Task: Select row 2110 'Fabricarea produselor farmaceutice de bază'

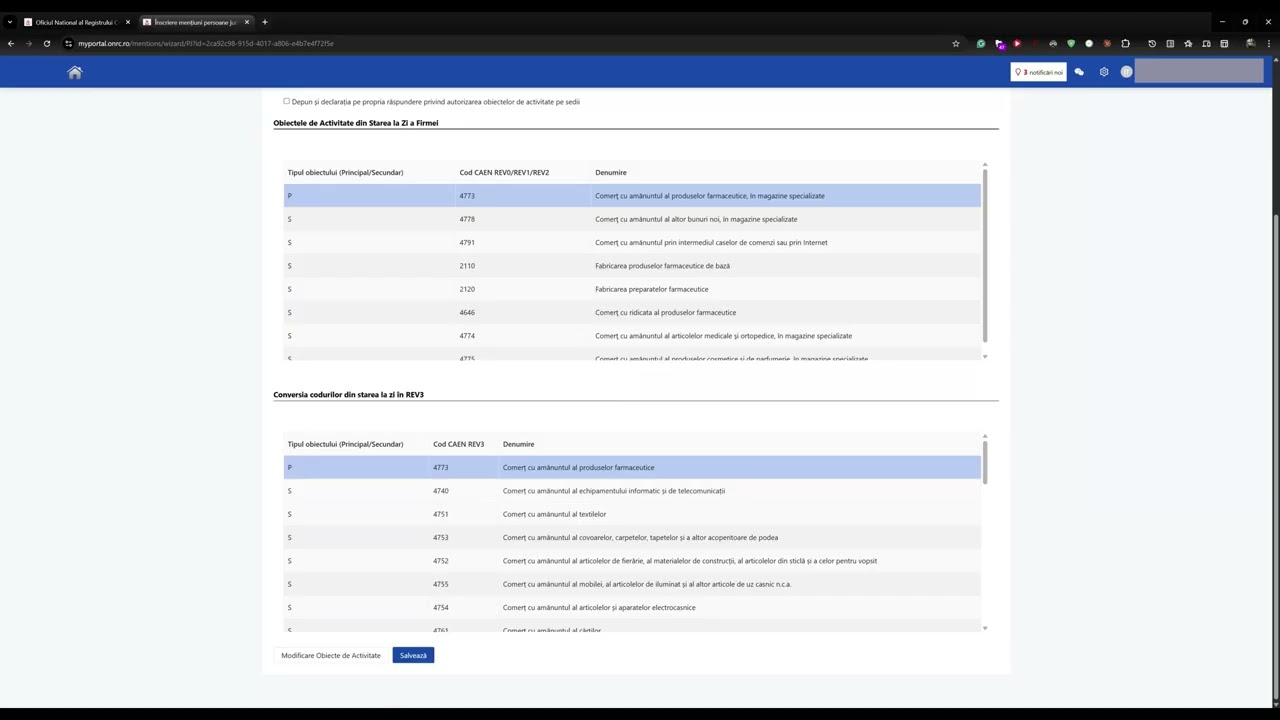Action: click(x=632, y=266)
